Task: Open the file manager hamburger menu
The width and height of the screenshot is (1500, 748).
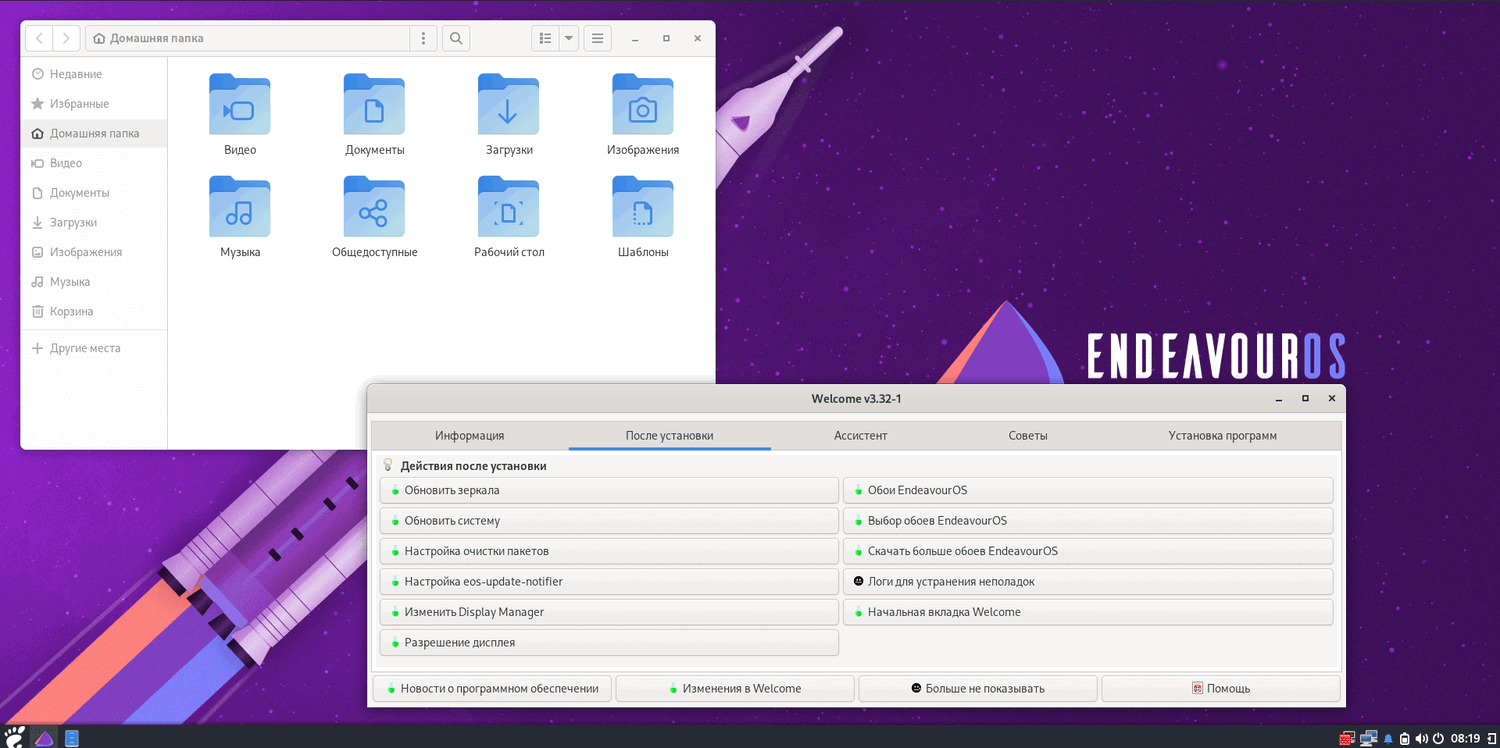Action: (597, 39)
